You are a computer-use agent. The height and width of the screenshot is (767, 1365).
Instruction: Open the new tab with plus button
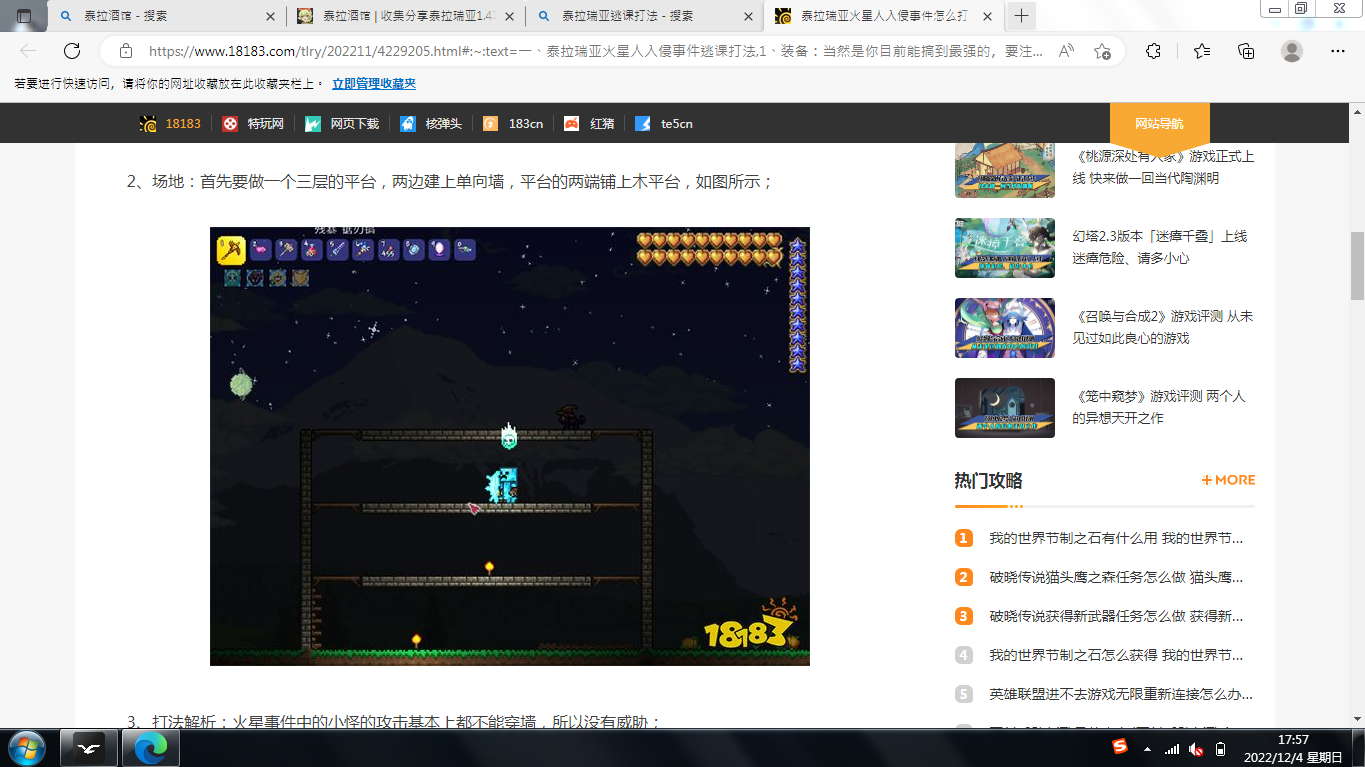pos(1021,16)
